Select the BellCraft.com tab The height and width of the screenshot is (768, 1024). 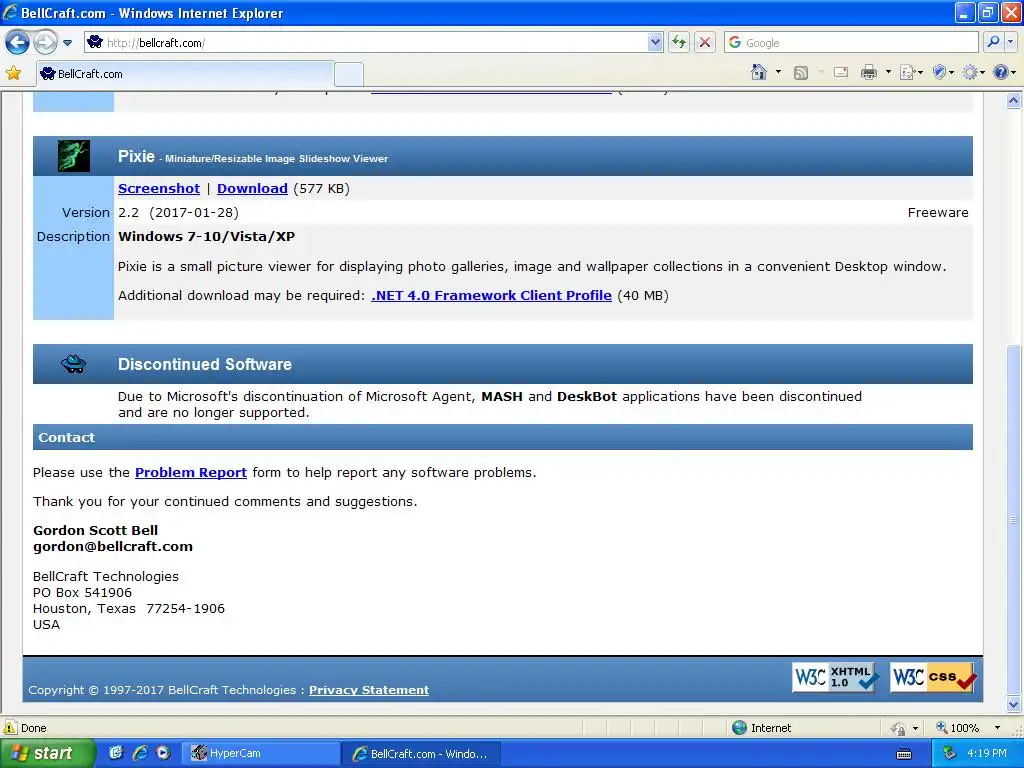(184, 74)
